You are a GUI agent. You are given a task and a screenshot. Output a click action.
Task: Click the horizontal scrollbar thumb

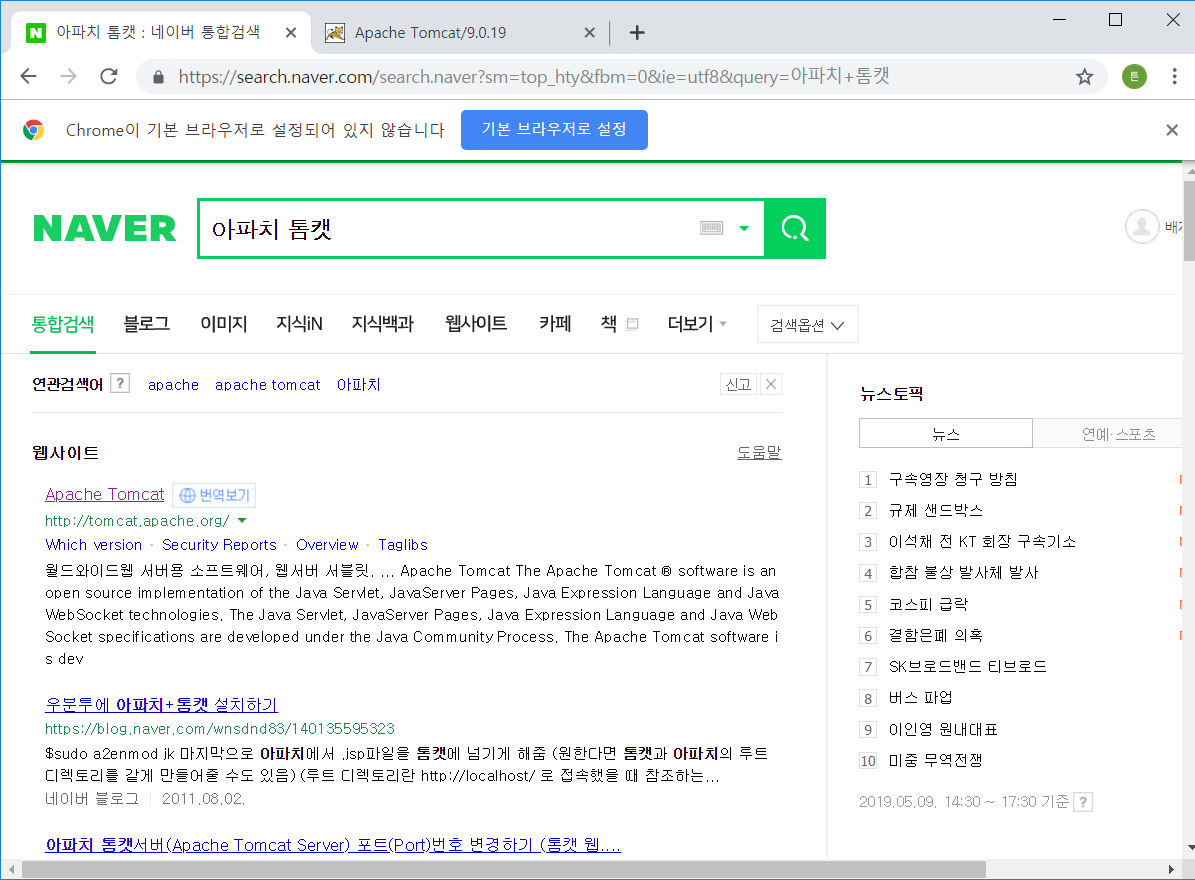[x=504, y=869]
